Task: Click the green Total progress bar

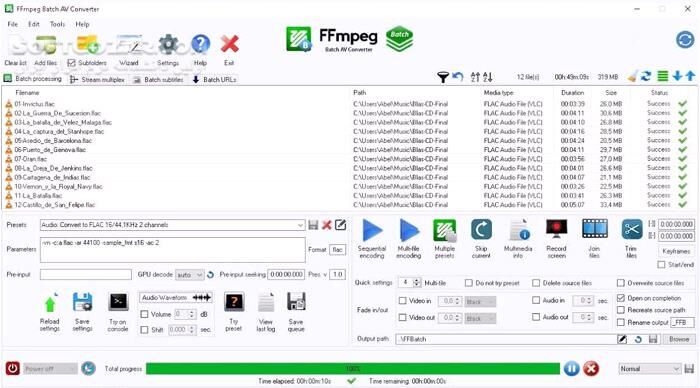Action: click(353, 369)
